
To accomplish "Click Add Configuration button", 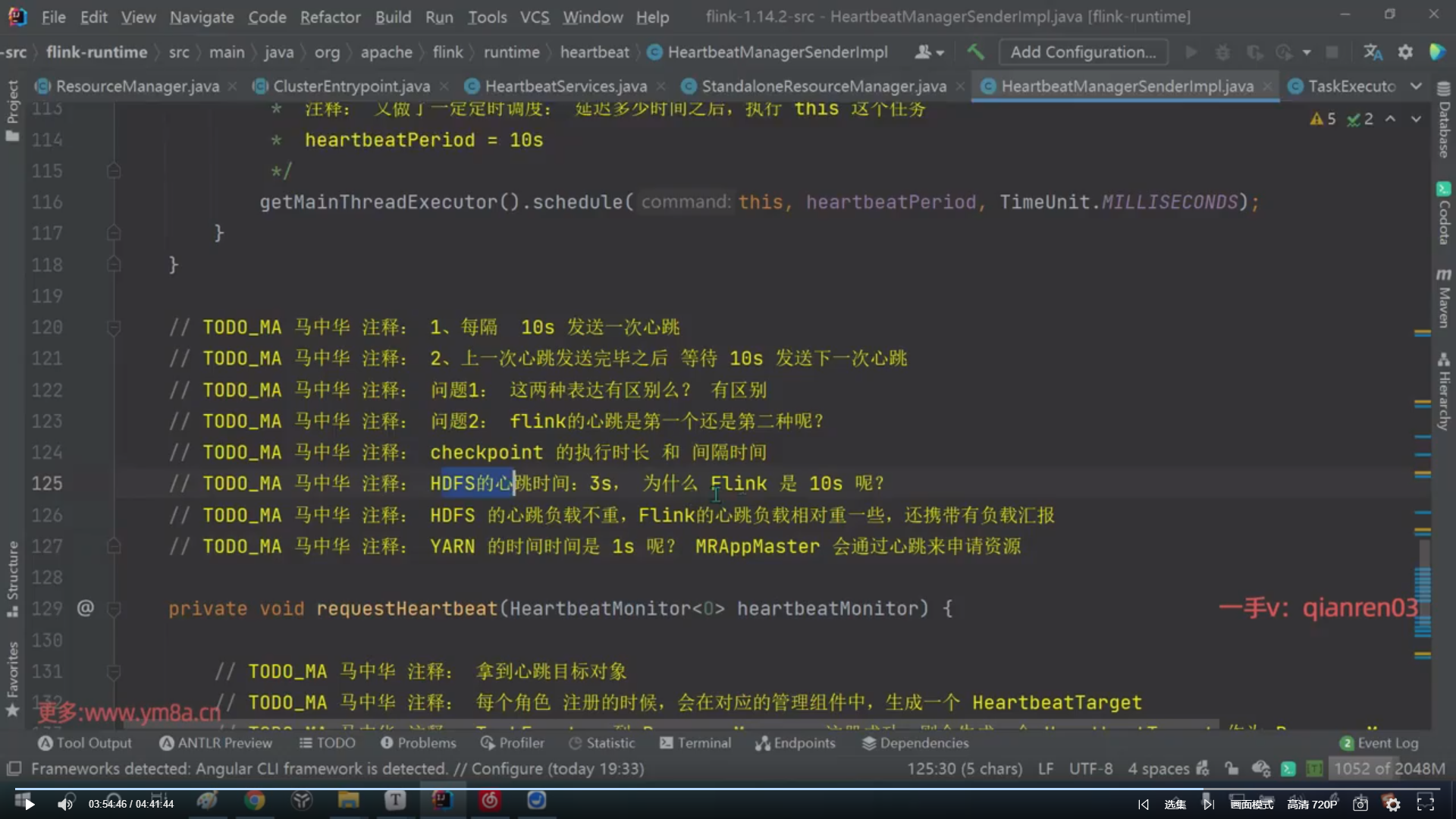I will click(x=1083, y=52).
